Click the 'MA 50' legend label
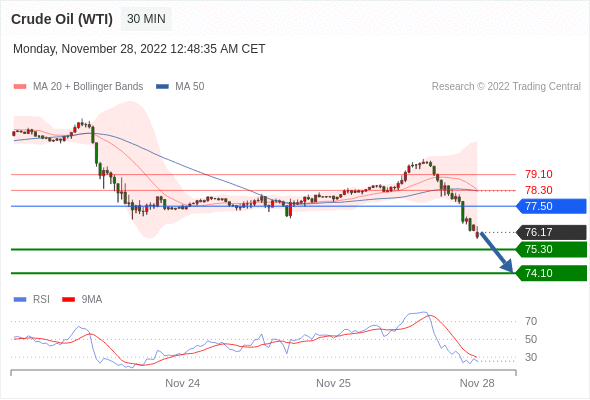Image resolution: width=590 pixels, height=400 pixels. 190,87
